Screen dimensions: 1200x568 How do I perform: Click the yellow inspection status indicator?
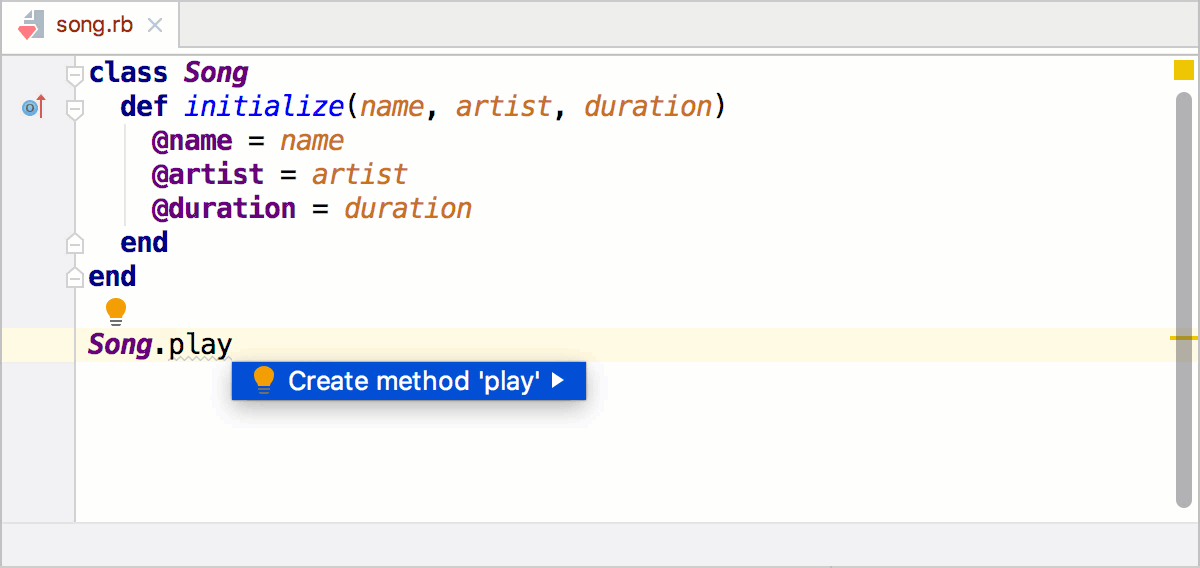click(x=1184, y=70)
